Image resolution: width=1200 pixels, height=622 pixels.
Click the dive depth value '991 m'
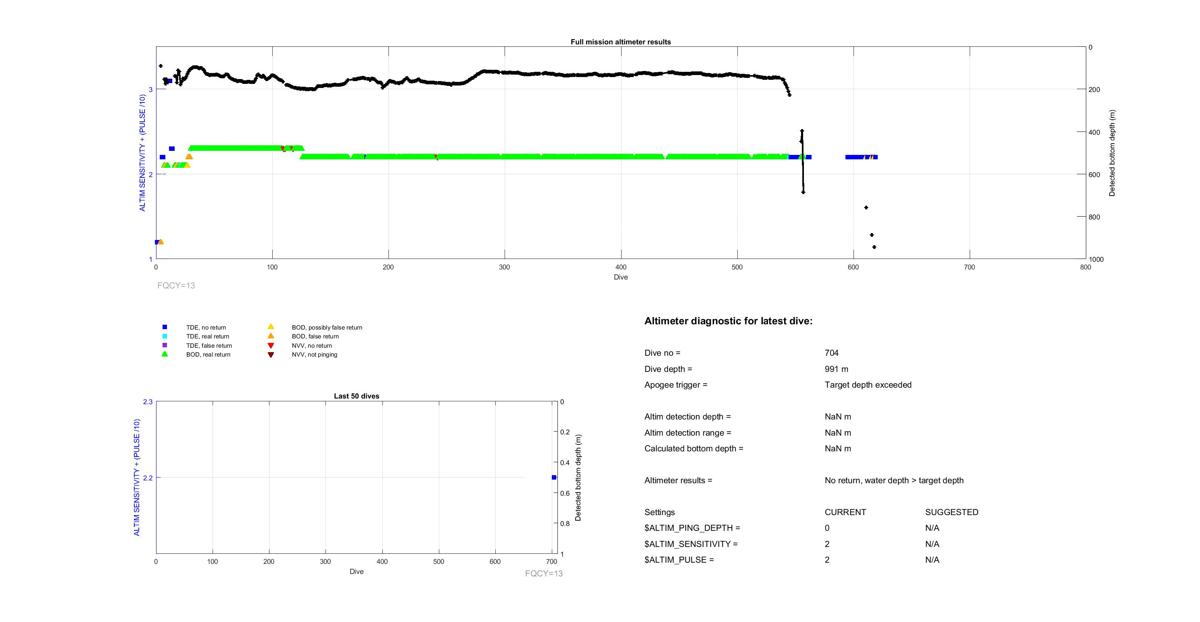[837, 369]
